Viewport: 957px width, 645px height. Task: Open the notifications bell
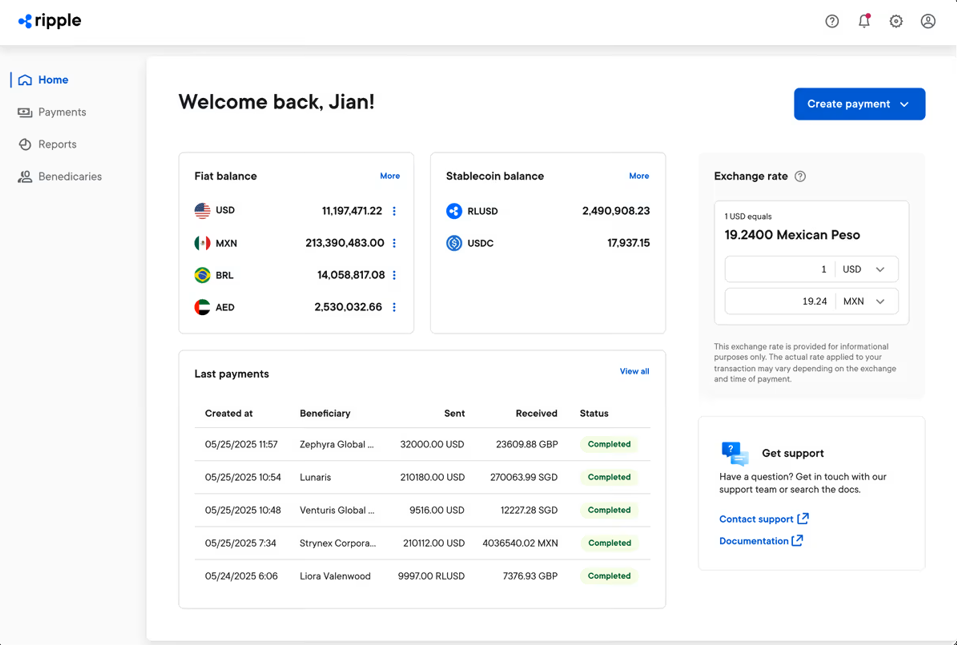pos(863,20)
